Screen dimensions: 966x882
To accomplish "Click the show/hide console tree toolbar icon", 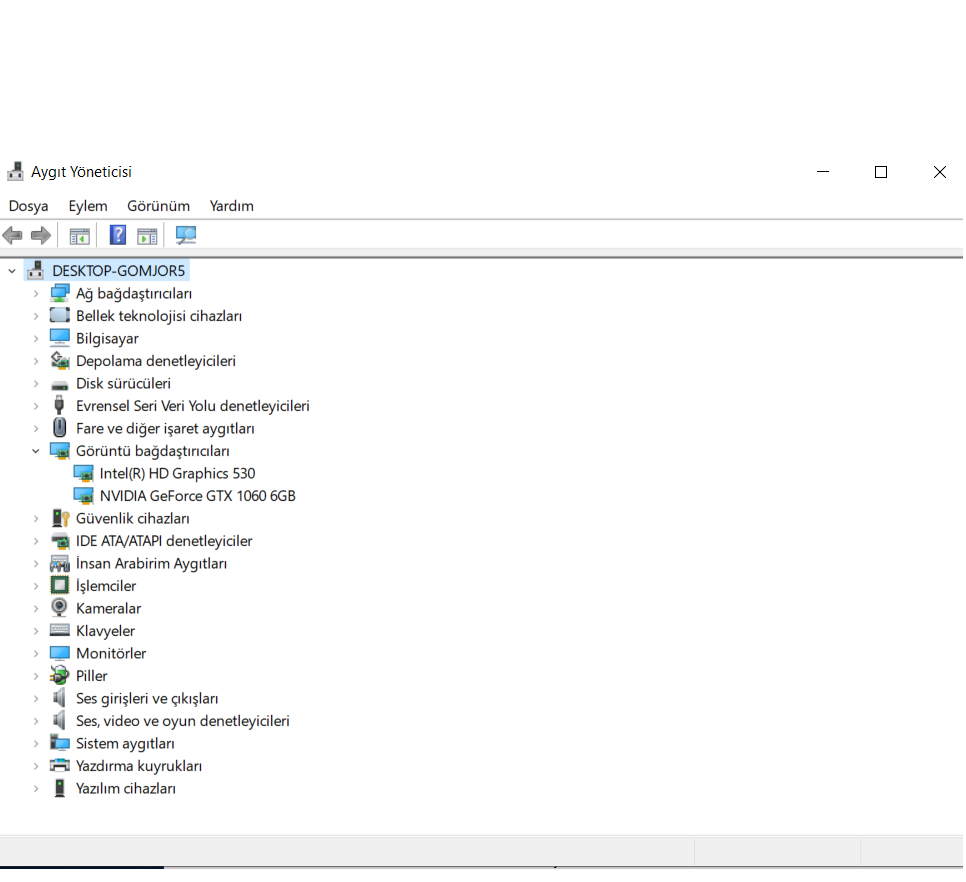I will pyautogui.click(x=79, y=236).
